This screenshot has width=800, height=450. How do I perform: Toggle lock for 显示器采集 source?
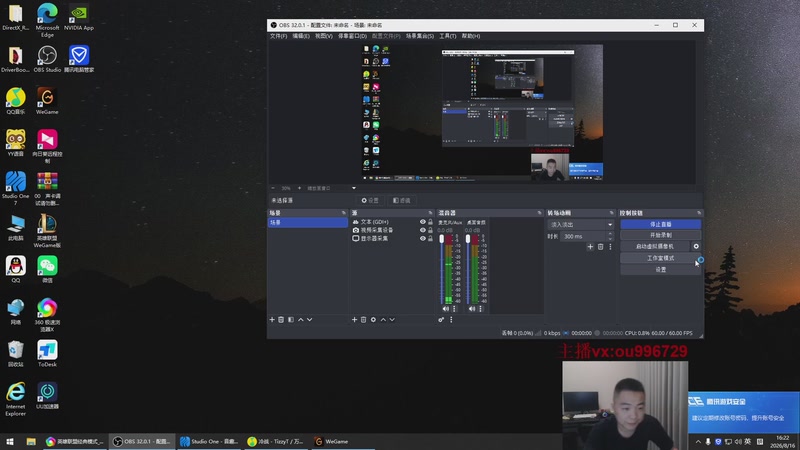(430, 238)
